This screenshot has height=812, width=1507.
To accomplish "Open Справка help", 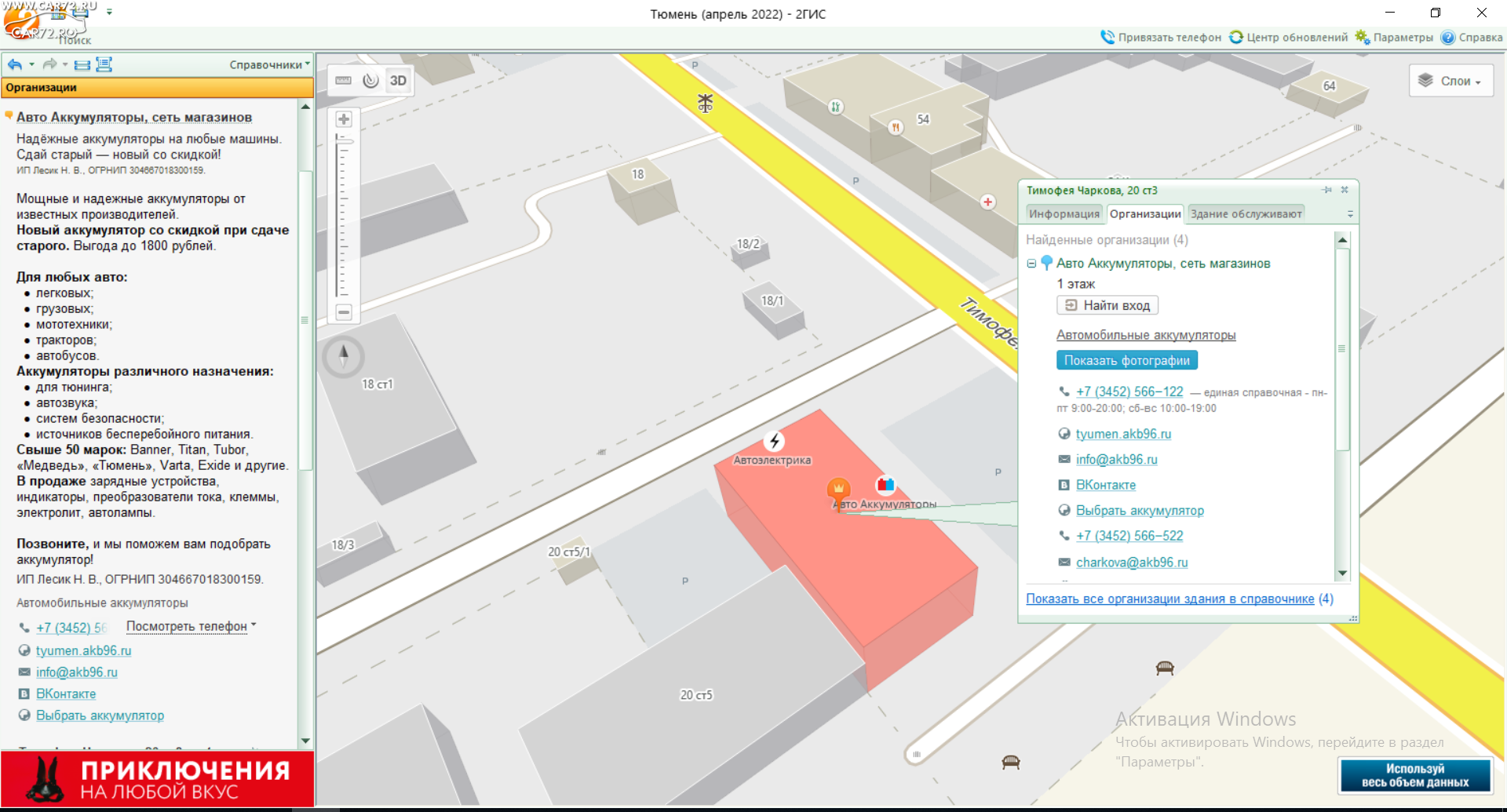I will (1472, 37).
